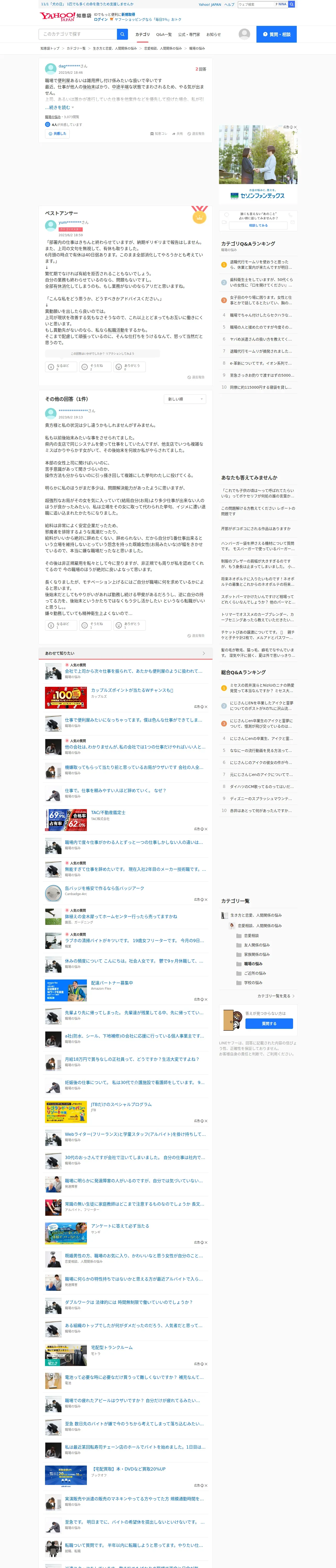
Task: Click the 共有 share icon on the question
Action: [174, 133]
